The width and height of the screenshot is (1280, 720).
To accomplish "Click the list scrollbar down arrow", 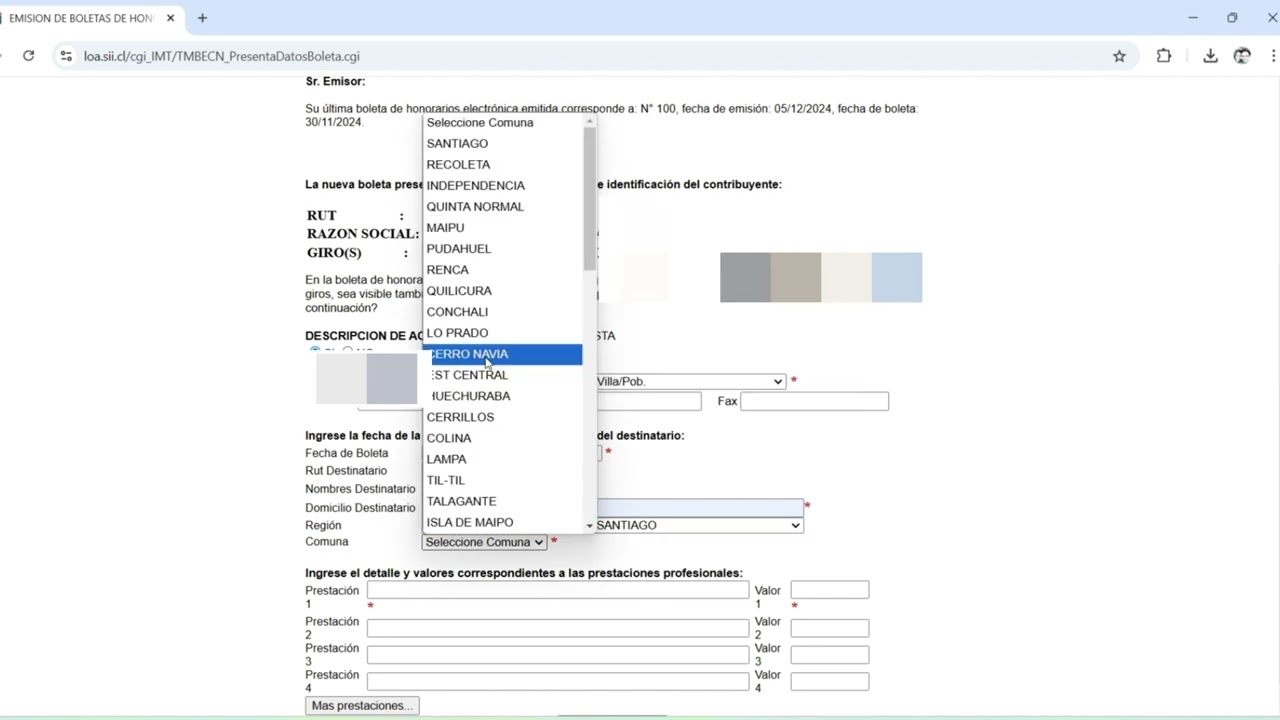I will (589, 526).
